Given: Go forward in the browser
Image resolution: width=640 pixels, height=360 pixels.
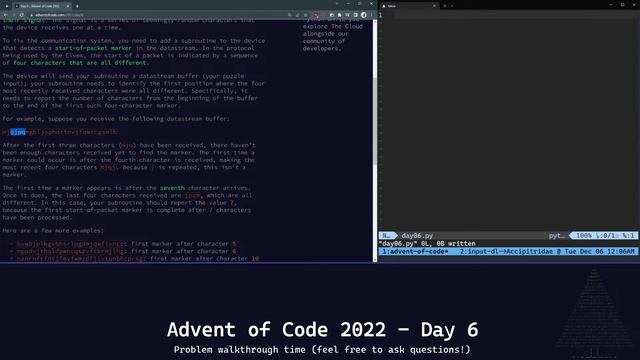Looking at the screenshot, I should [13, 15].
